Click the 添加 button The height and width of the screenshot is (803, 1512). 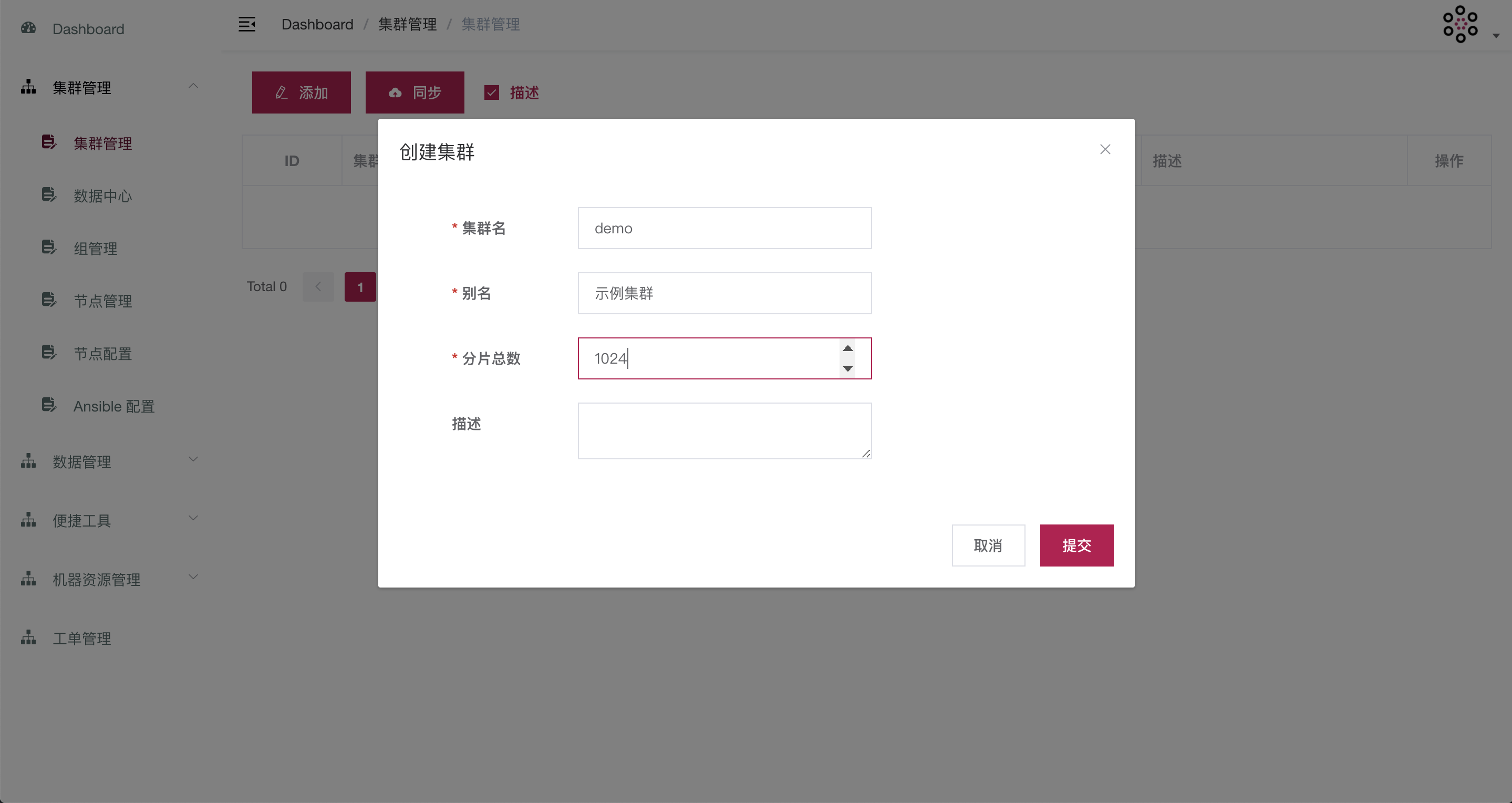click(x=301, y=92)
